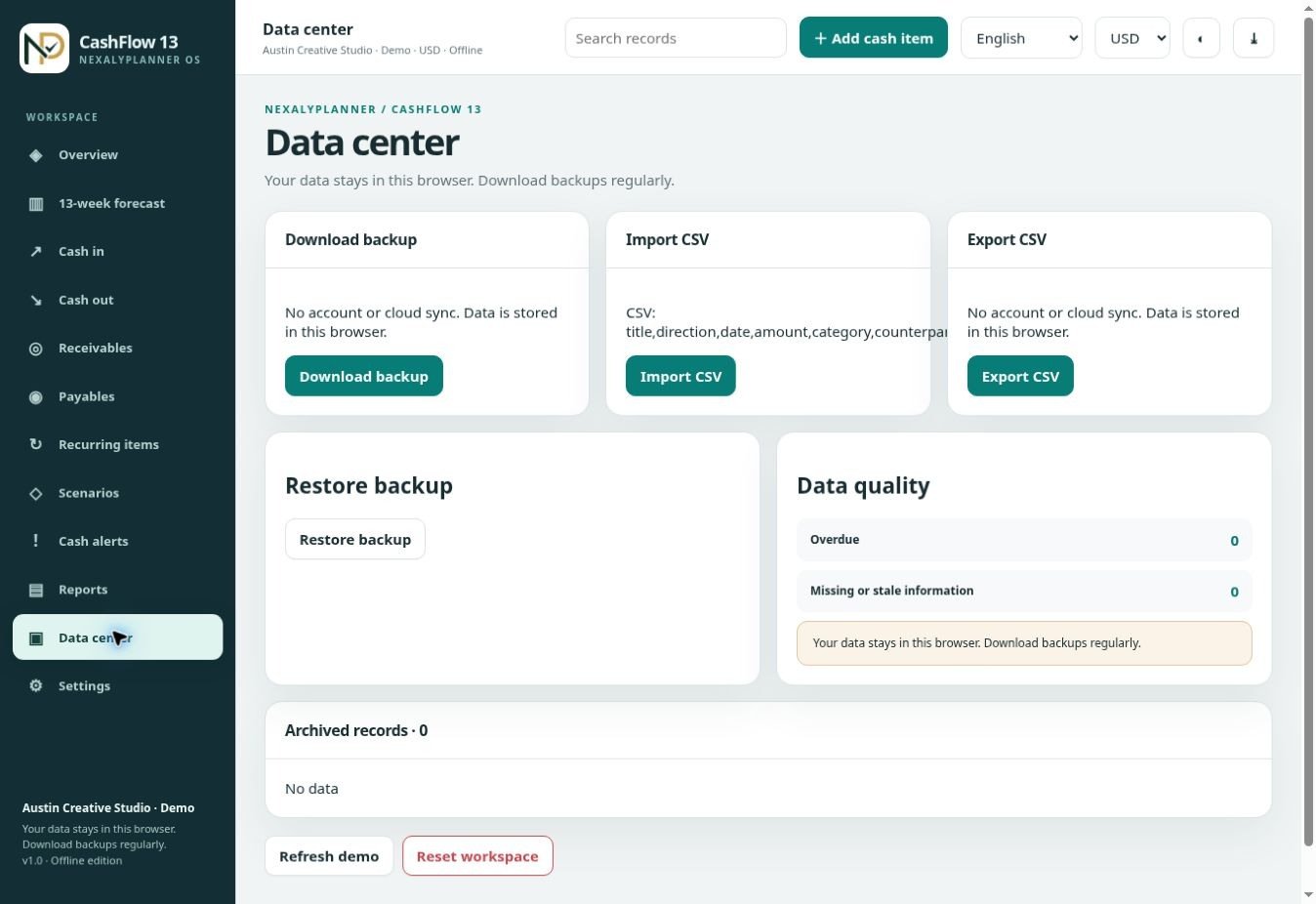Screen dimensions: 1316x904
Task: Open the Scenarios page
Action: 117,493
